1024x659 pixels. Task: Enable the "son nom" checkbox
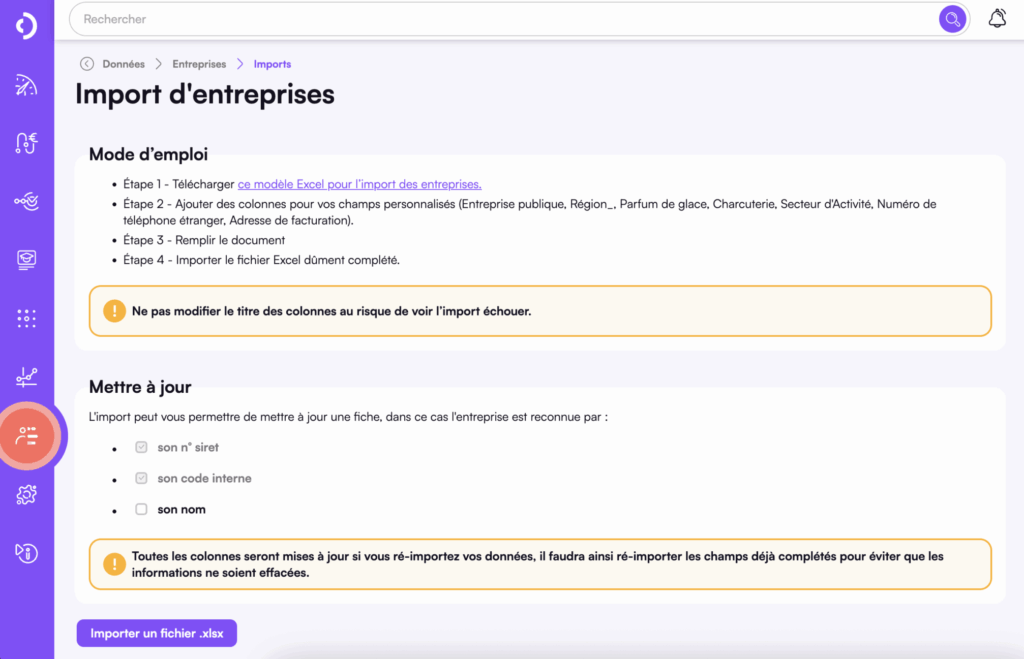(x=141, y=509)
